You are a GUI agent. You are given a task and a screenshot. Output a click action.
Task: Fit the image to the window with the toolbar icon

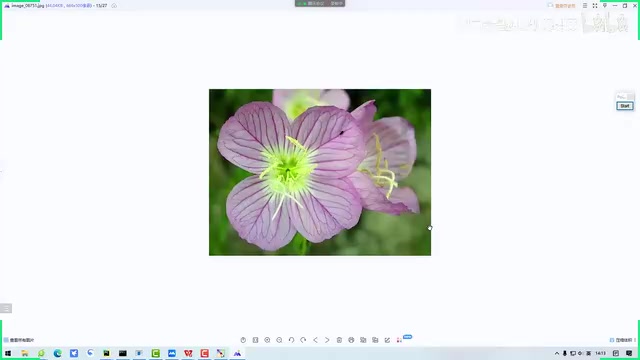point(255,340)
